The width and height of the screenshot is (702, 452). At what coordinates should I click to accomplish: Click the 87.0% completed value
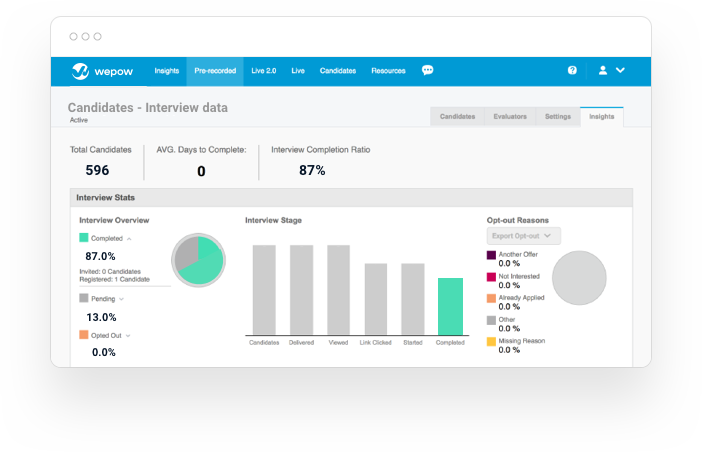(100, 256)
